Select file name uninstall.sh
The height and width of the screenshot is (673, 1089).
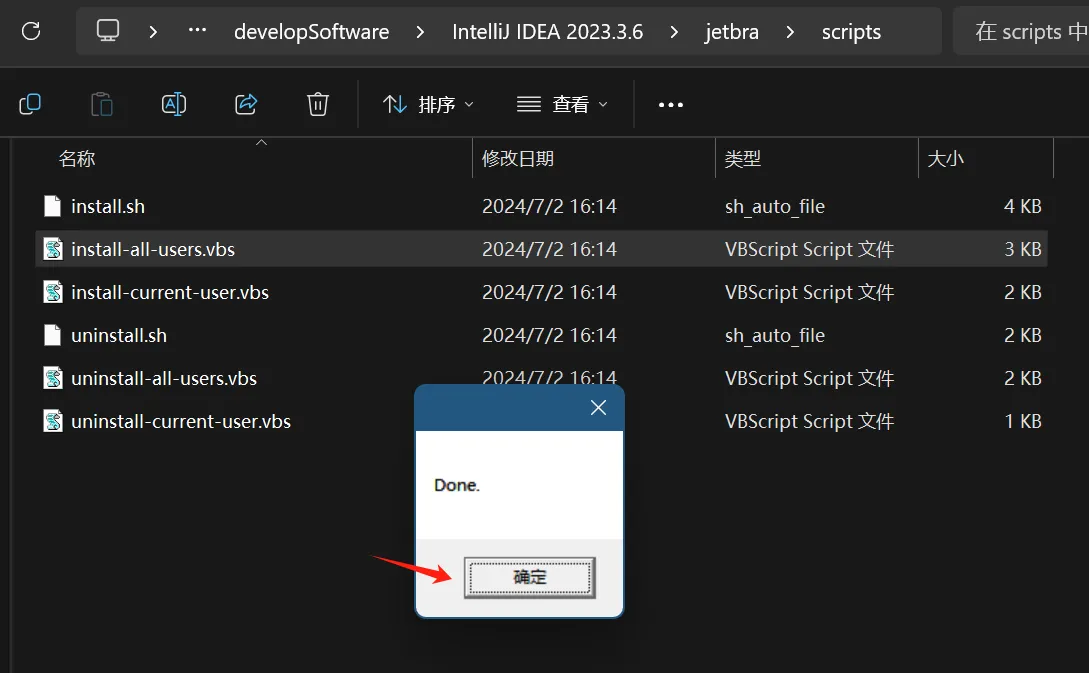(x=119, y=335)
